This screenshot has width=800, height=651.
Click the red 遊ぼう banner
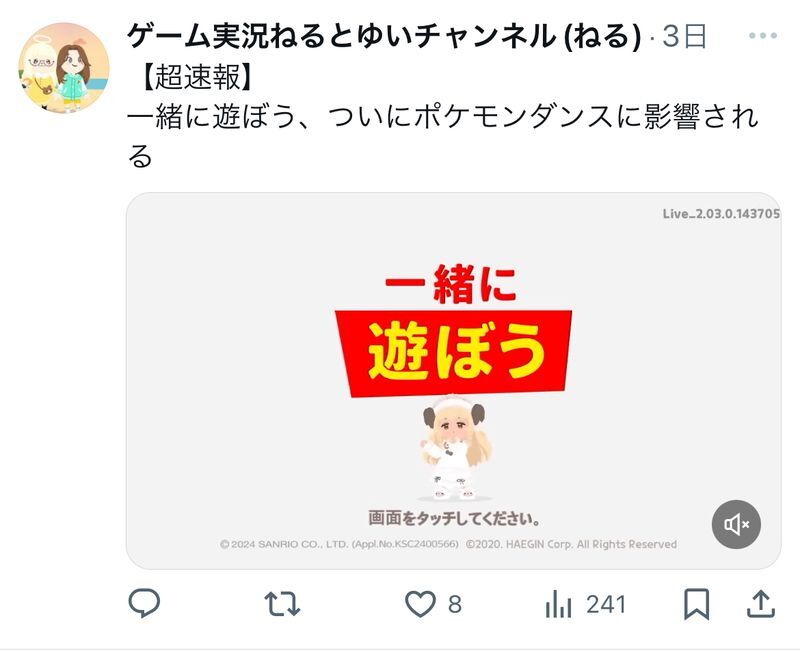click(454, 352)
